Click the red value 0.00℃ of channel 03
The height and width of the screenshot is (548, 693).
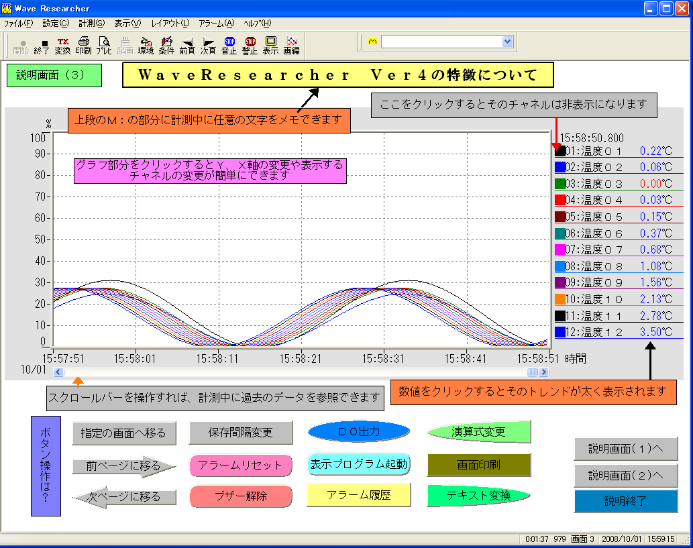656,183
